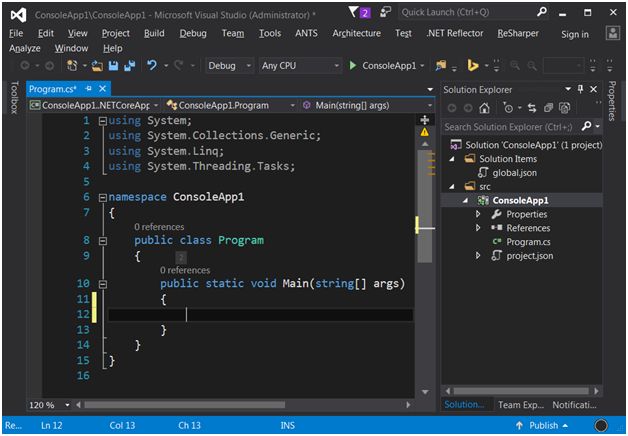The width and height of the screenshot is (628, 436).
Task: Switch to the Notificati... tab
Action: click(x=574, y=405)
